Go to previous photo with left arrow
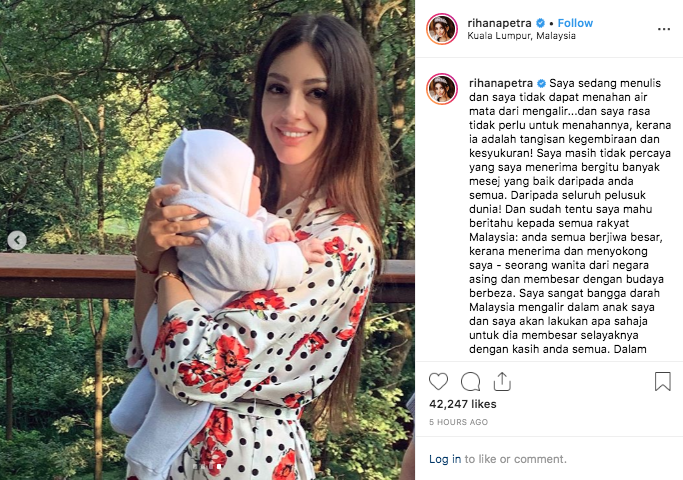 click(x=17, y=240)
